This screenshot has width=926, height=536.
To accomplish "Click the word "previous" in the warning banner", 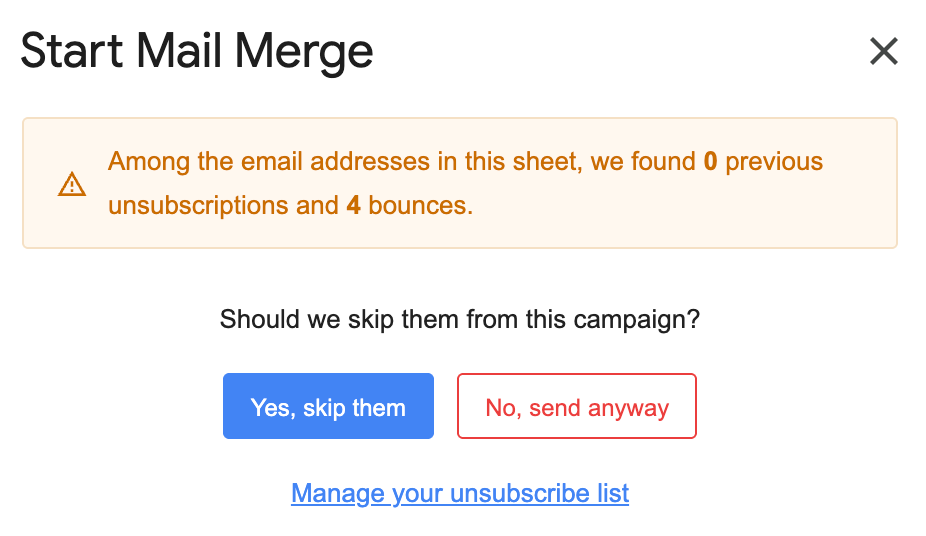I will (x=774, y=161).
